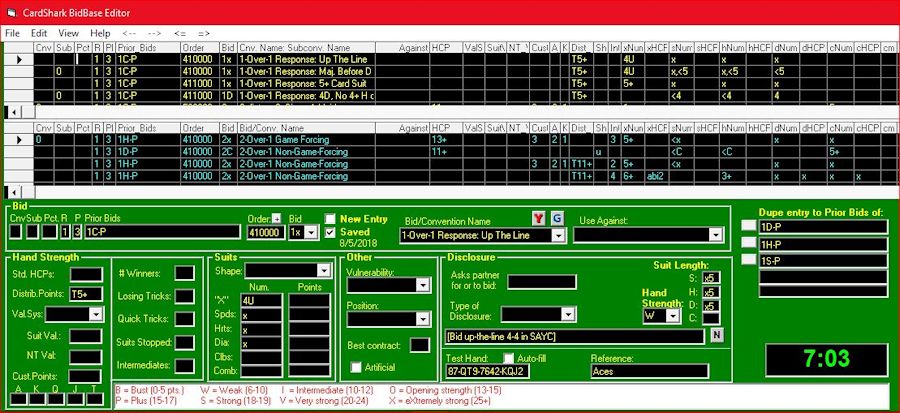
Task: Click the blue G icon button
Action: pyautogui.click(x=557, y=219)
